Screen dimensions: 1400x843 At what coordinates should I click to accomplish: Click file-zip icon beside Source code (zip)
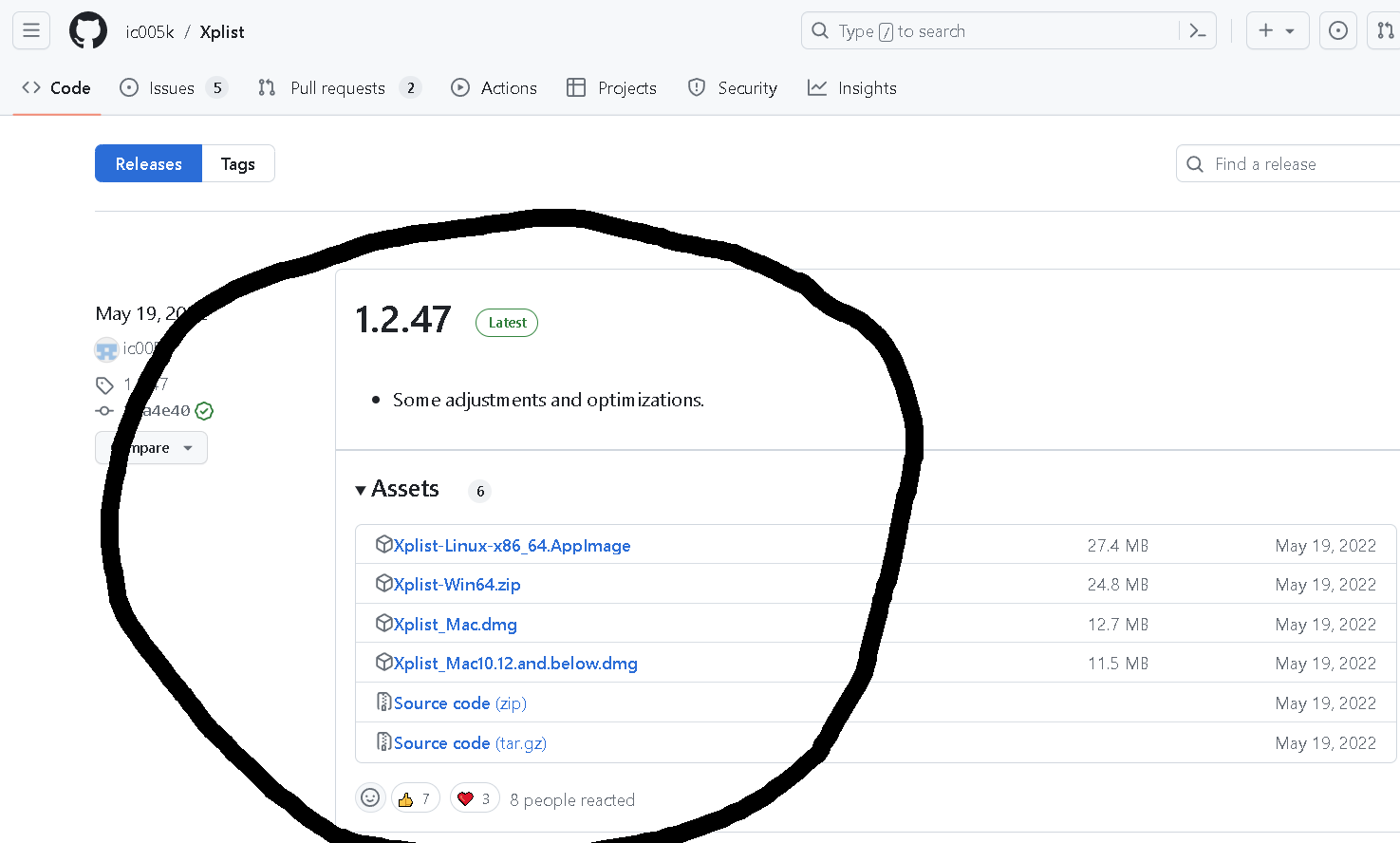[383, 702]
